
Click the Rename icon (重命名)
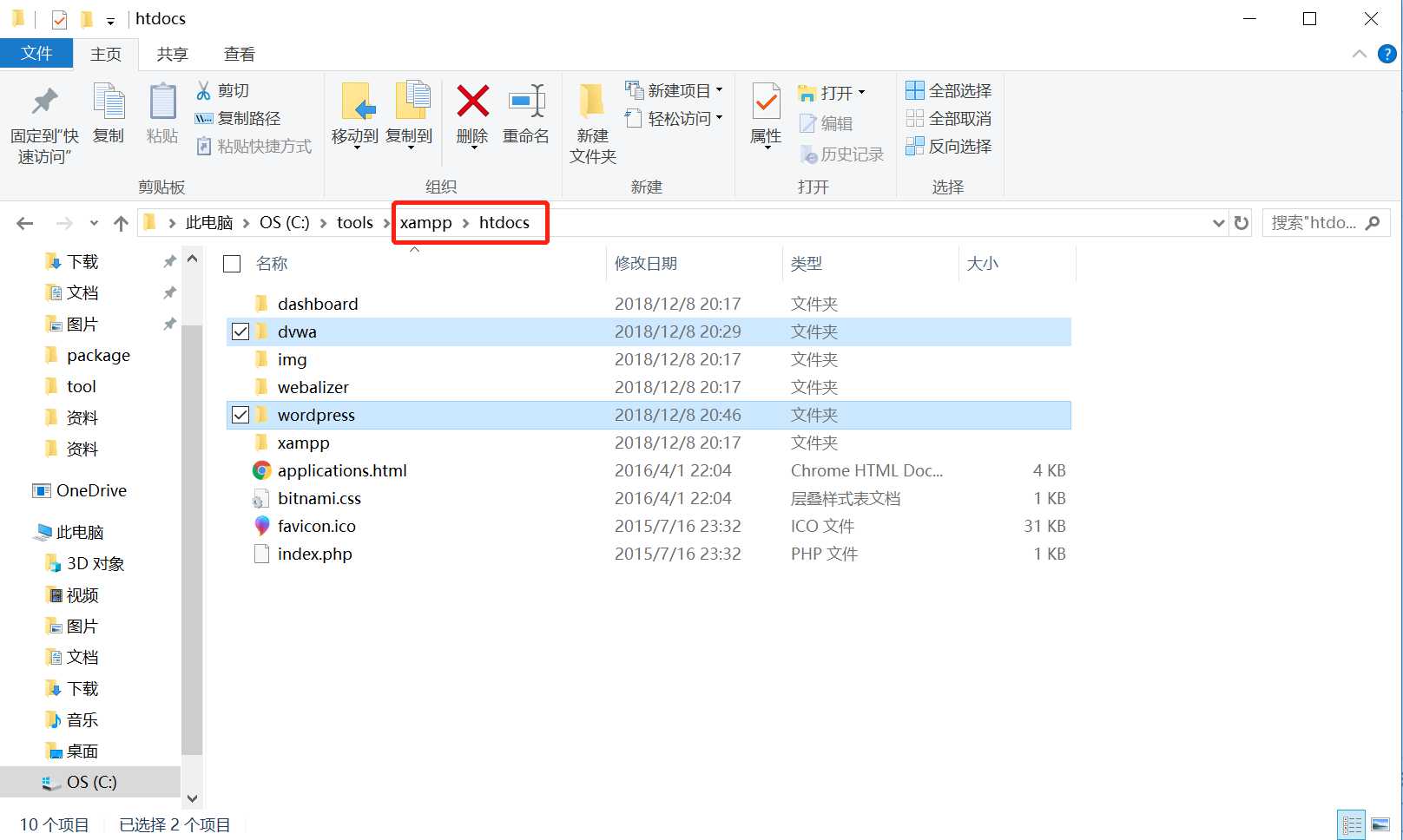526,102
